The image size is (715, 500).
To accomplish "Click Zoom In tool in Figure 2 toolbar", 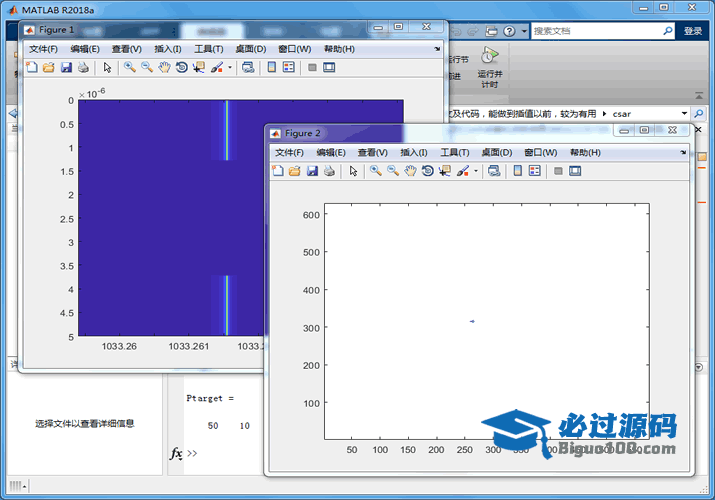I will [x=376, y=171].
